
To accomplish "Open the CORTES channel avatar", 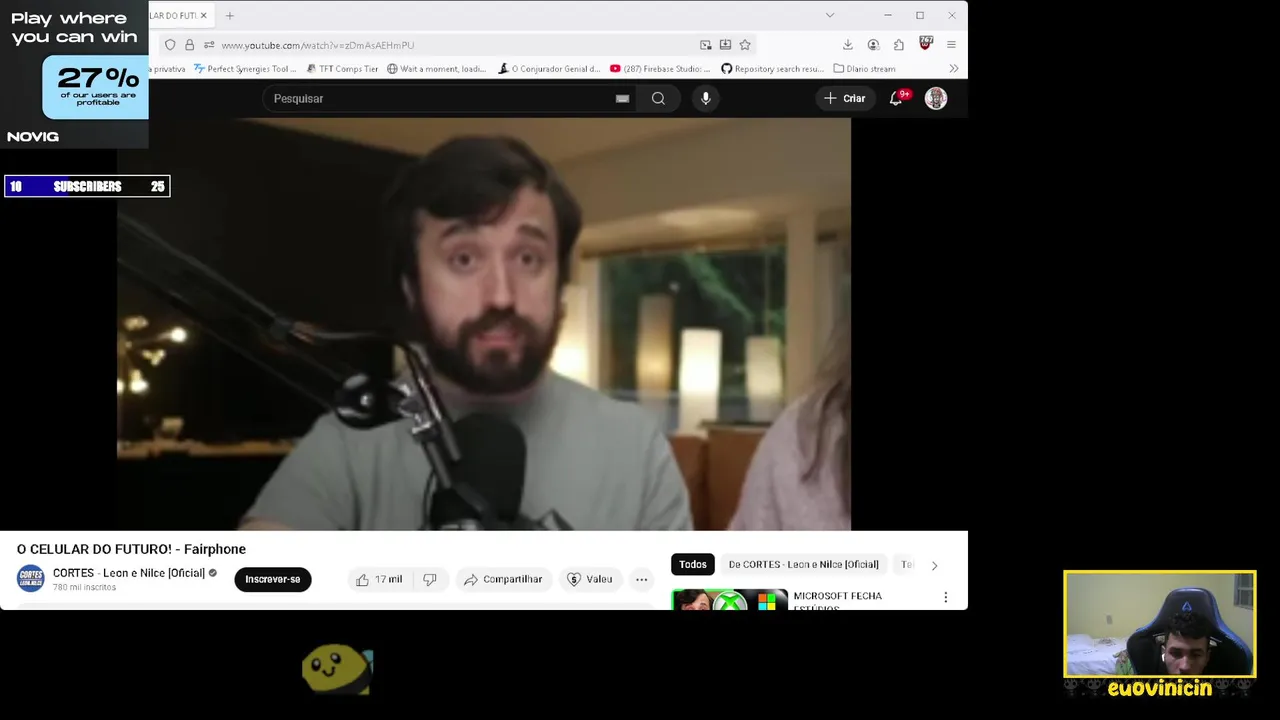I will pyautogui.click(x=31, y=579).
